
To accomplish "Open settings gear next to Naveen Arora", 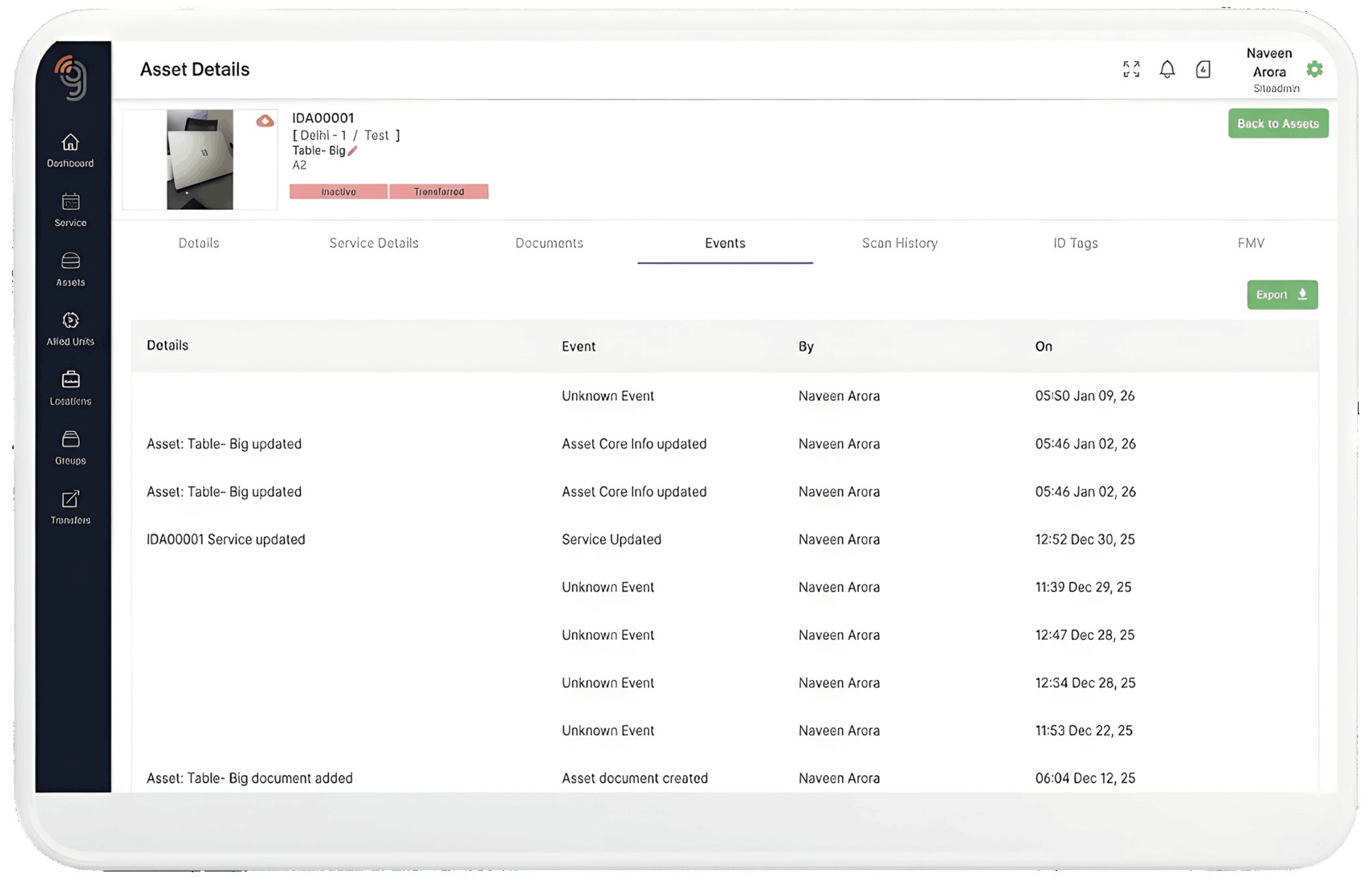I will point(1314,69).
